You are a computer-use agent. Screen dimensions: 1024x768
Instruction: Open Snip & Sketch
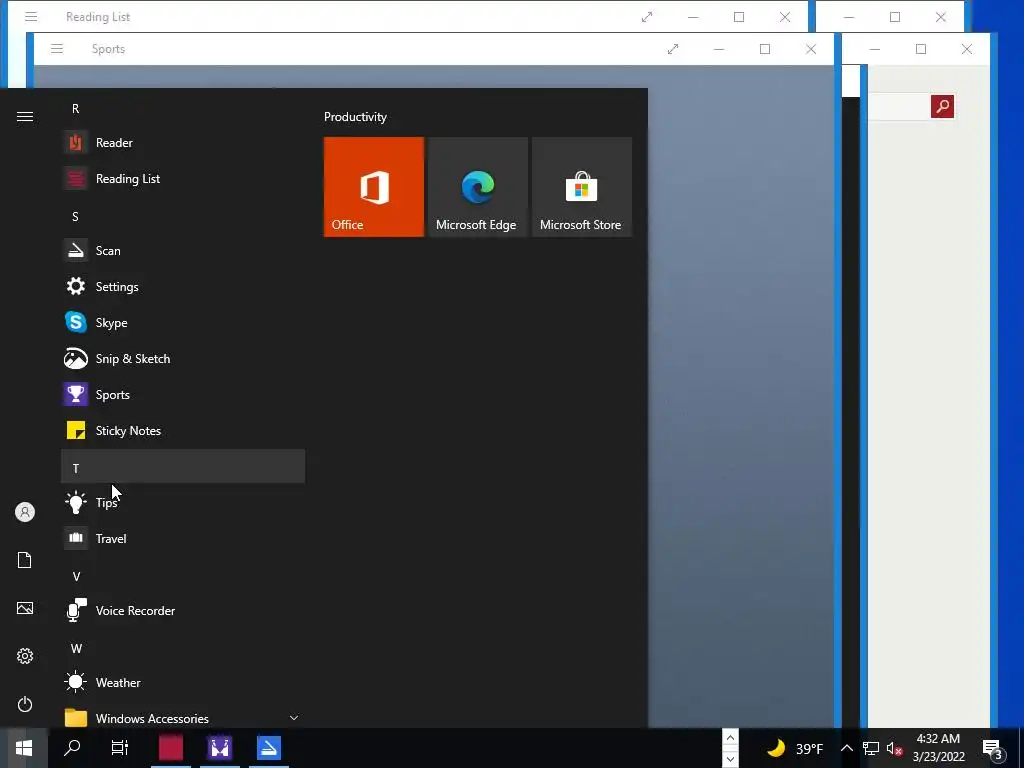tap(183, 359)
